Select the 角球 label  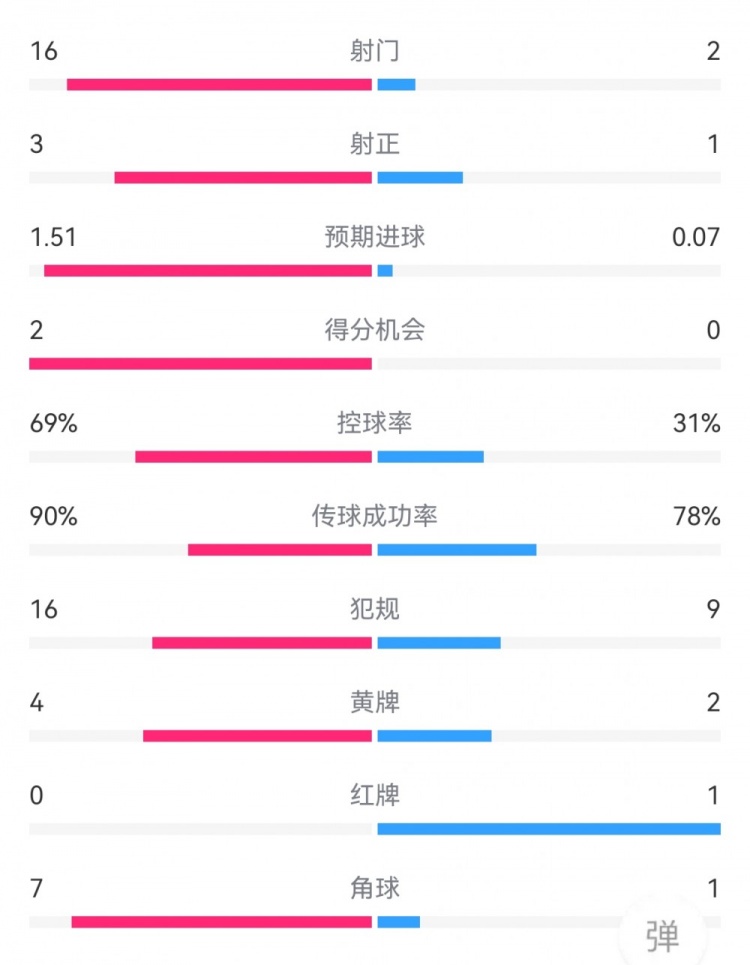click(x=375, y=888)
